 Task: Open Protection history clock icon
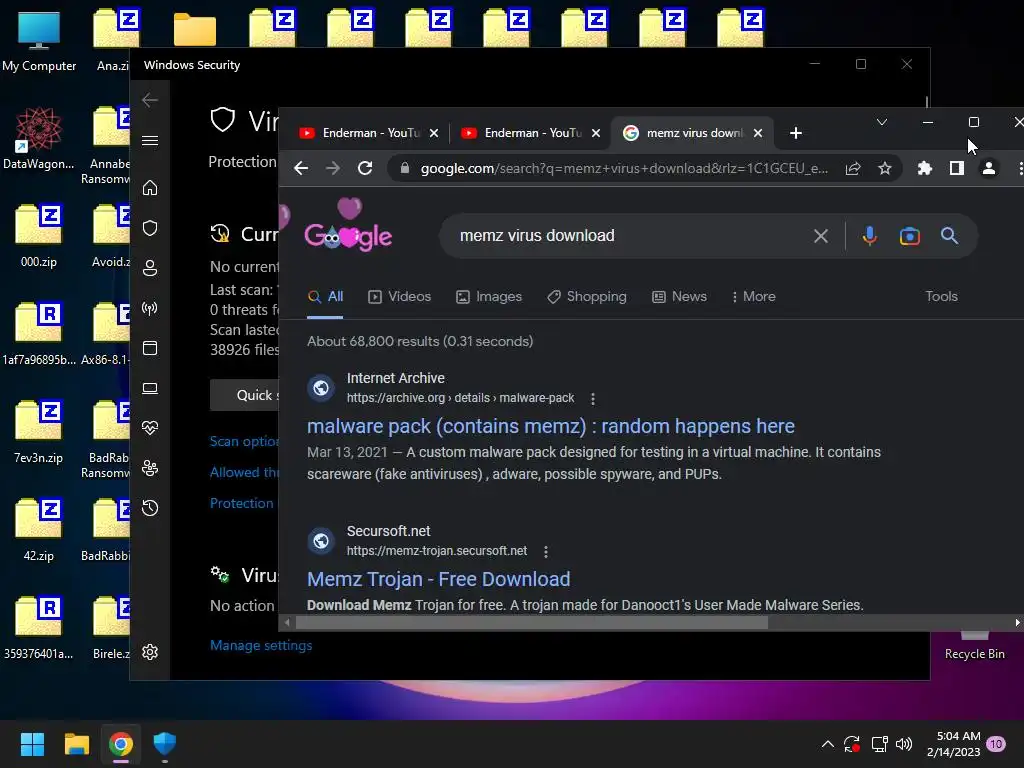point(150,508)
